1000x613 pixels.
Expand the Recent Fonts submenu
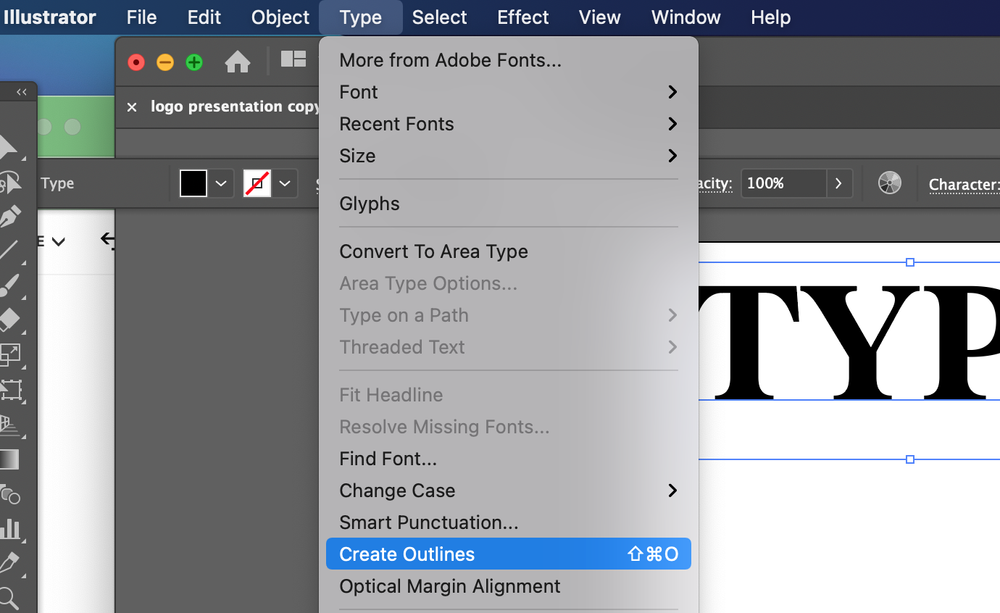(x=508, y=124)
